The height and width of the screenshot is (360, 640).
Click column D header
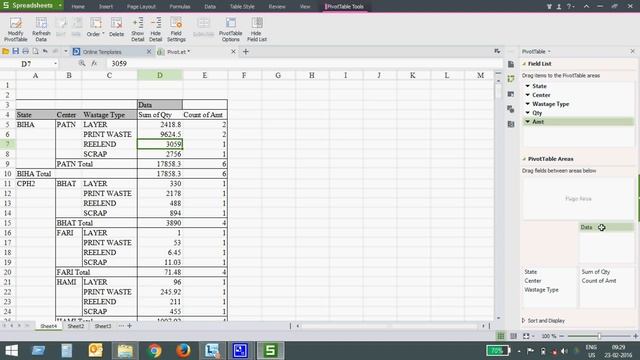click(x=160, y=75)
